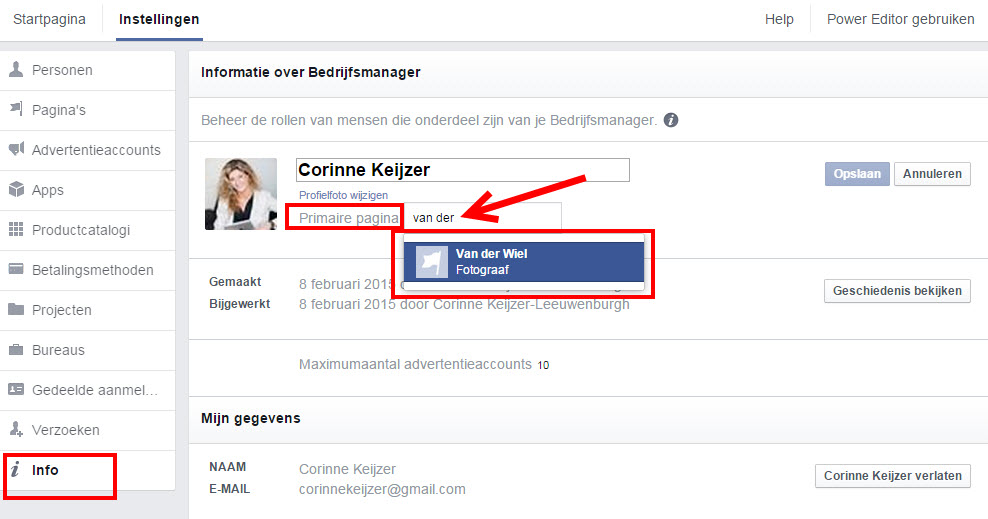Go to Pagina's in sidebar
The image size is (988, 519).
pos(88,110)
